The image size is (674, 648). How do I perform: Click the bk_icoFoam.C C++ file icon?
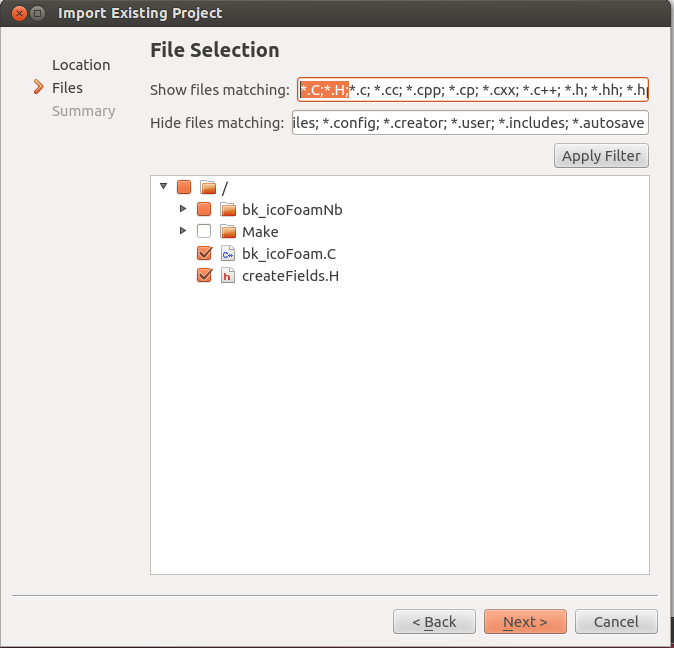[227, 254]
